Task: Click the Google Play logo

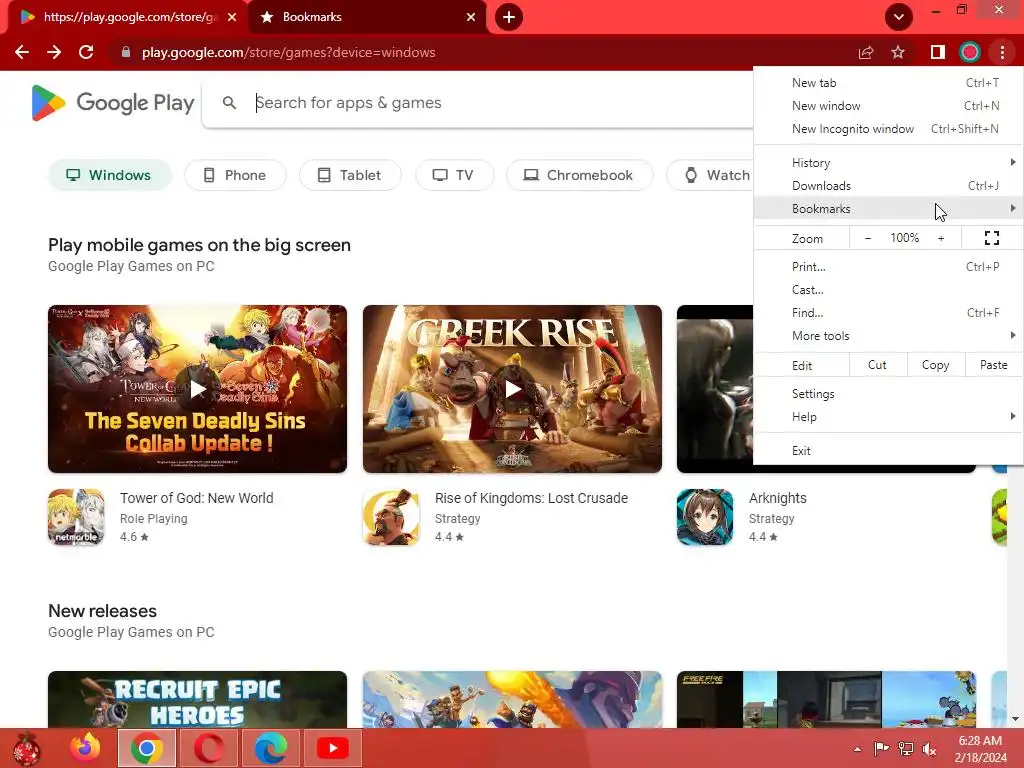Action: [x=113, y=103]
